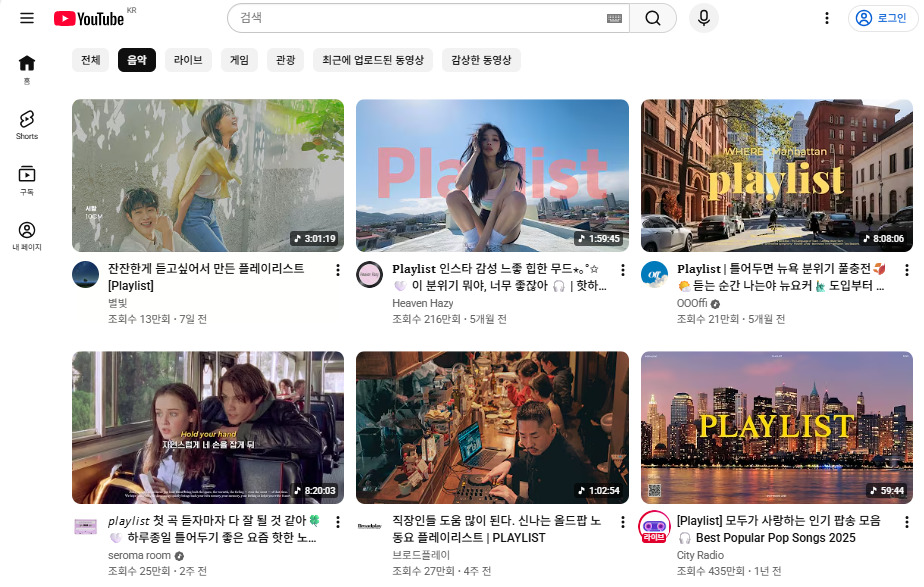Open 내 페이지 in the sidebar

27,236
